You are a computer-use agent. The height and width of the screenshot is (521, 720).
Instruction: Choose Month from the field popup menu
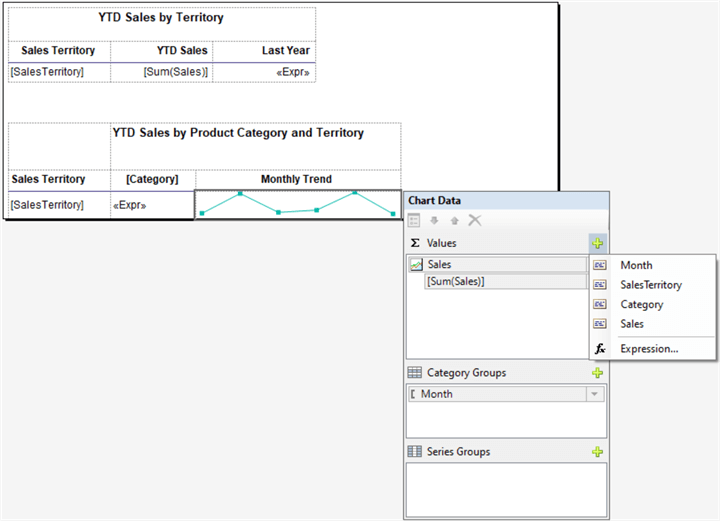[x=636, y=265]
